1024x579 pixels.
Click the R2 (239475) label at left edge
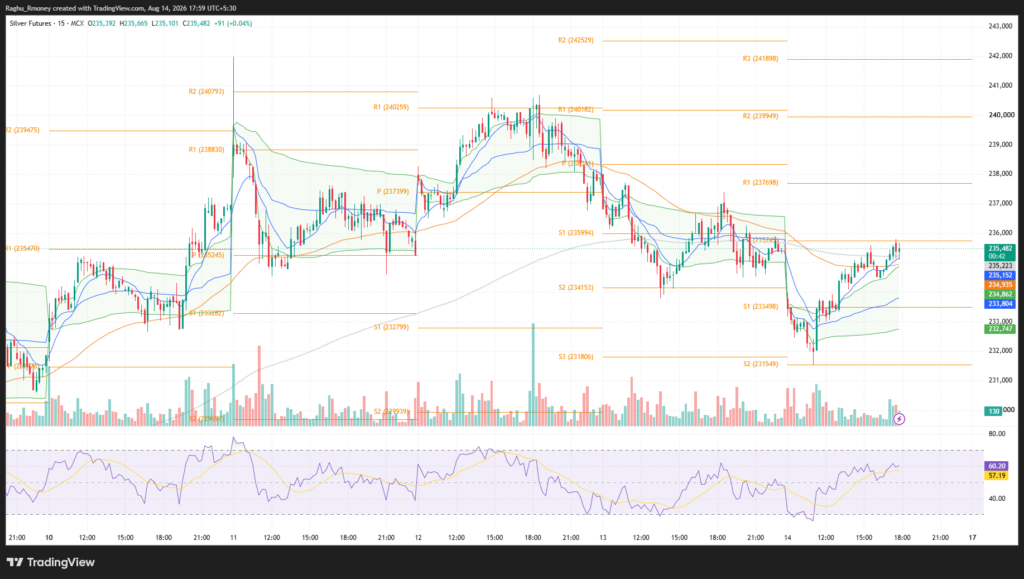(23, 131)
